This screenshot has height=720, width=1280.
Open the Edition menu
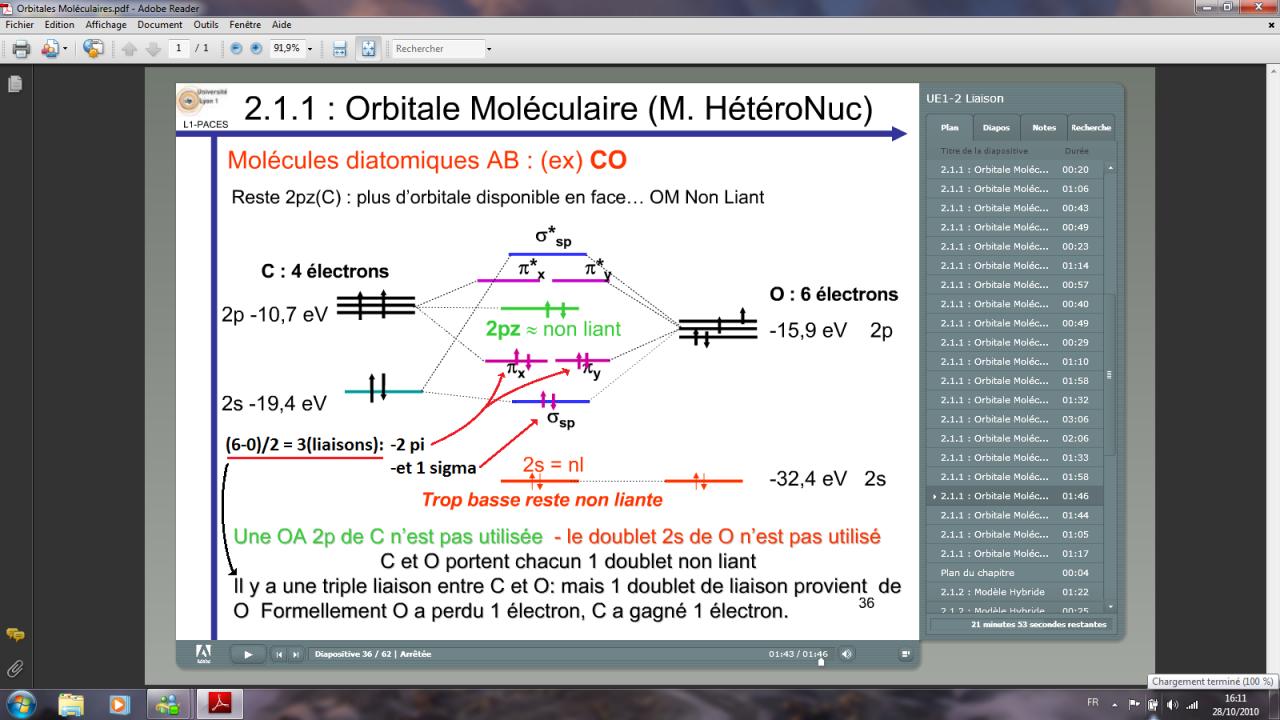coord(60,24)
